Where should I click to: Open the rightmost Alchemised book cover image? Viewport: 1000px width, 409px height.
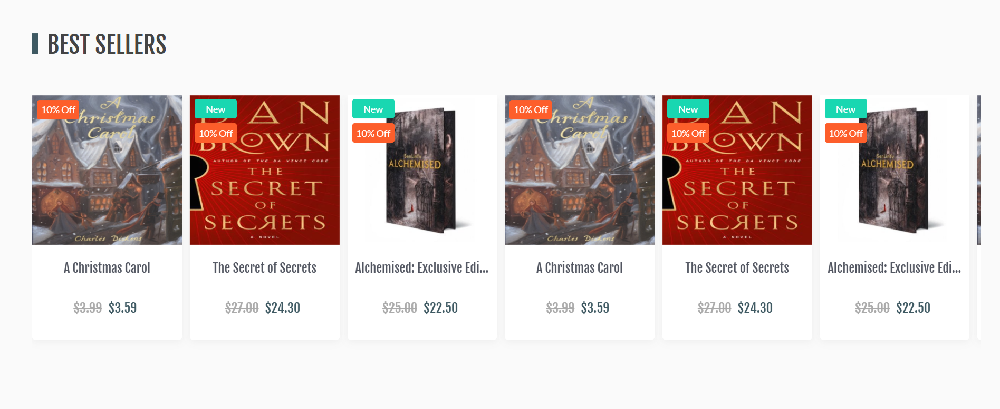pyautogui.click(x=895, y=170)
